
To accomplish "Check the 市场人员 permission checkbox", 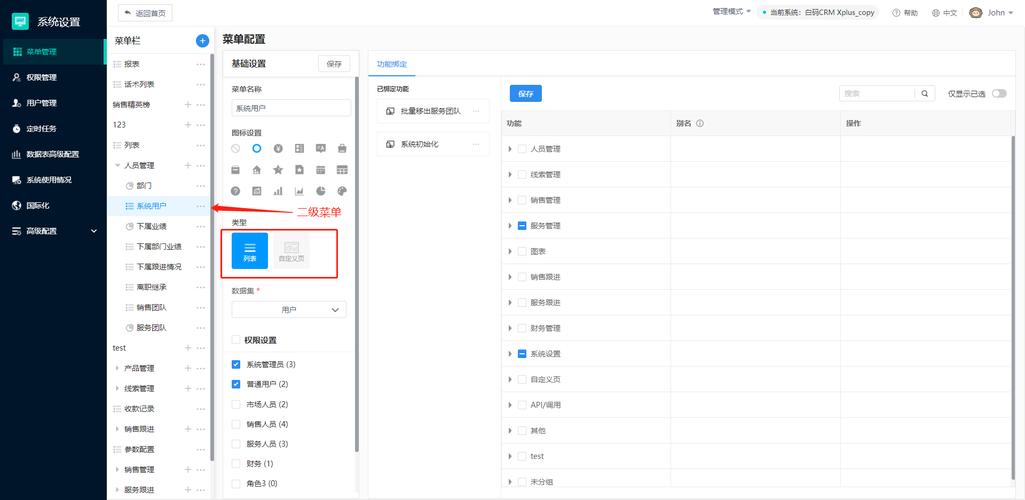I will [x=236, y=404].
